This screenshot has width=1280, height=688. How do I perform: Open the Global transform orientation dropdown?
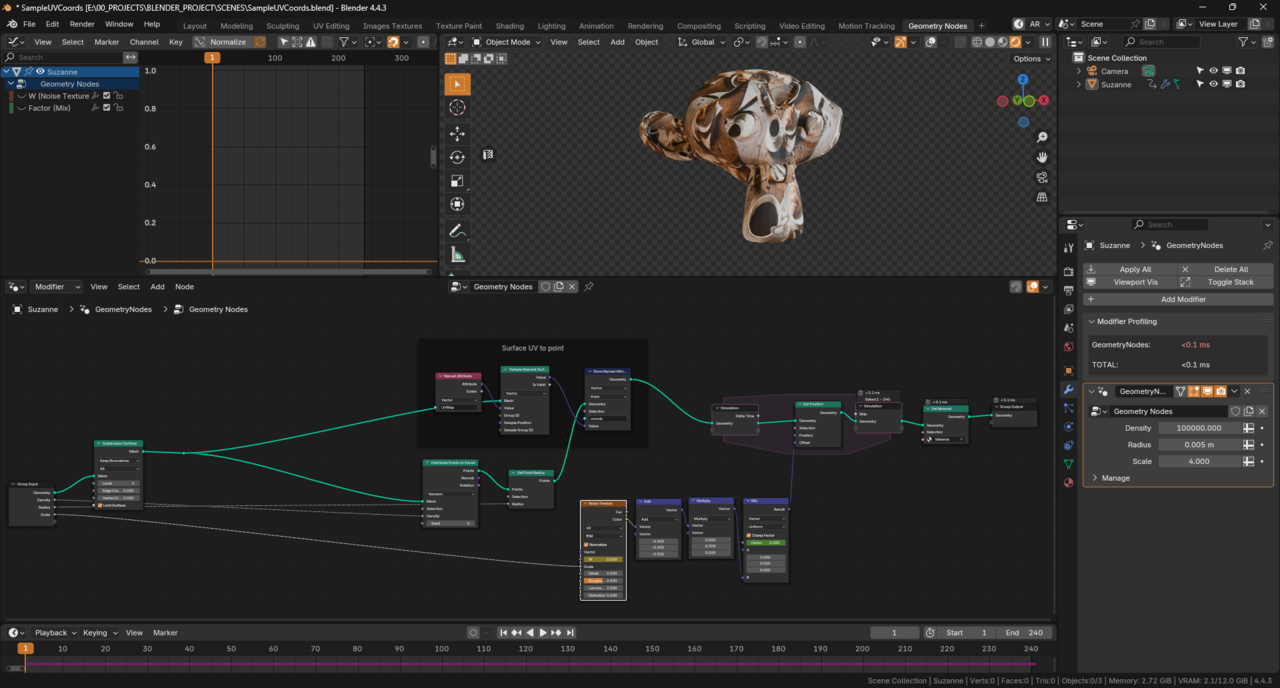(701, 42)
